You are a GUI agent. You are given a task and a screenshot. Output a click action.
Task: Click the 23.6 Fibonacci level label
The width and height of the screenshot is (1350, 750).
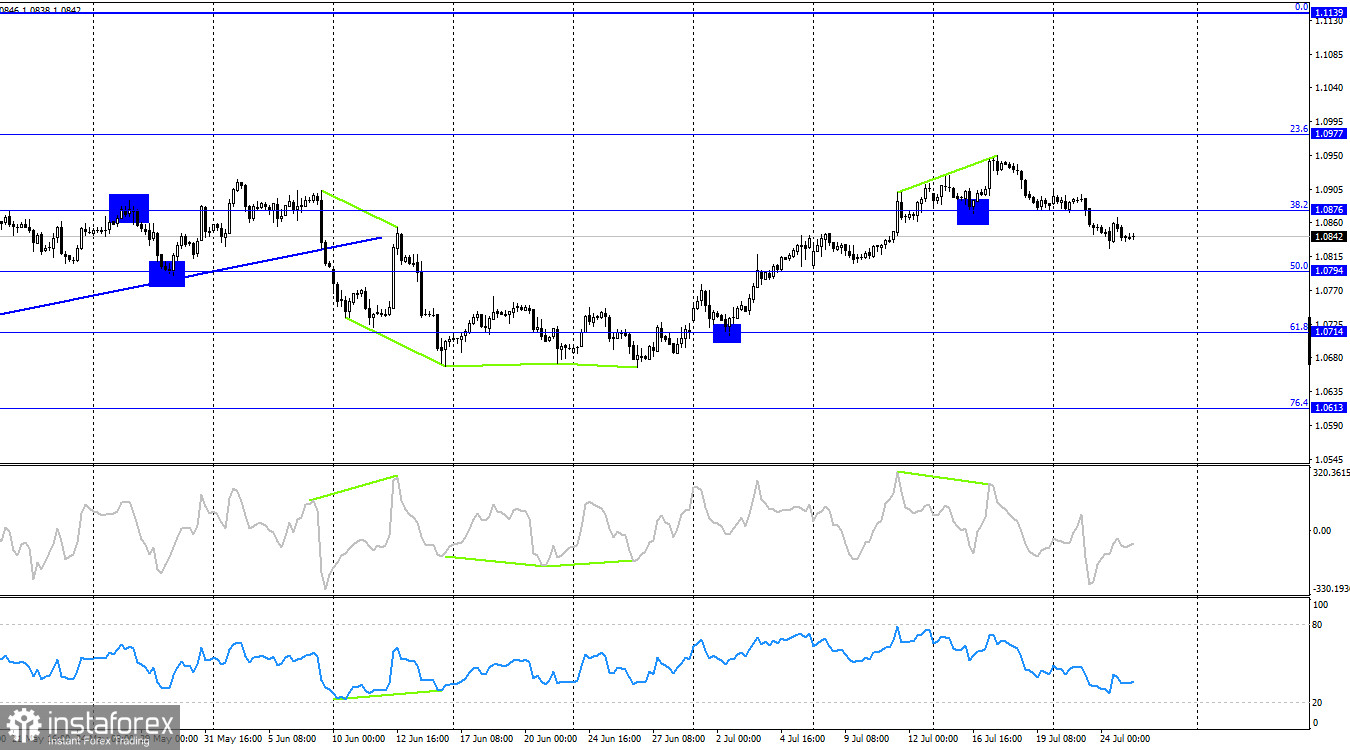tap(1298, 129)
